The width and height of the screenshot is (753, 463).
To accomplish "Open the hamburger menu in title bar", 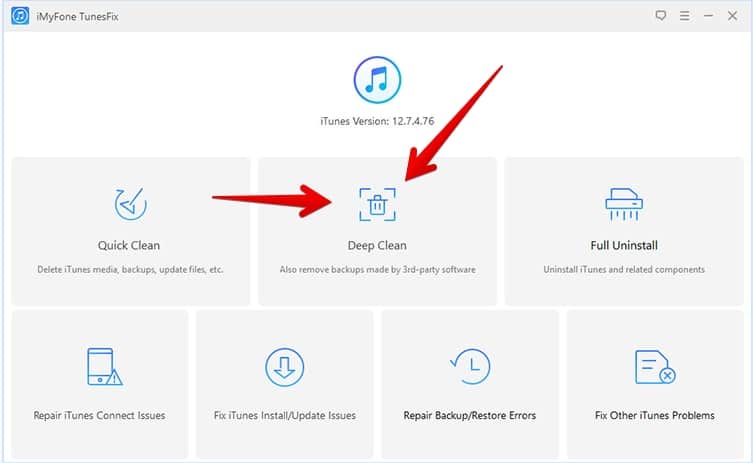I will point(685,16).
